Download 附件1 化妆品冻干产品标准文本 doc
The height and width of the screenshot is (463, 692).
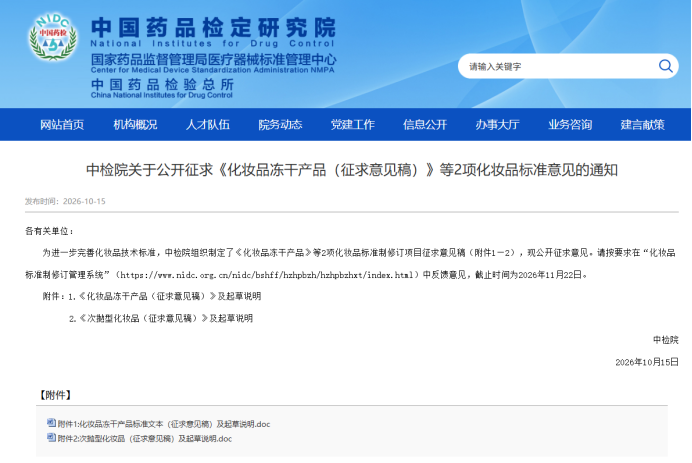[164, 424]
